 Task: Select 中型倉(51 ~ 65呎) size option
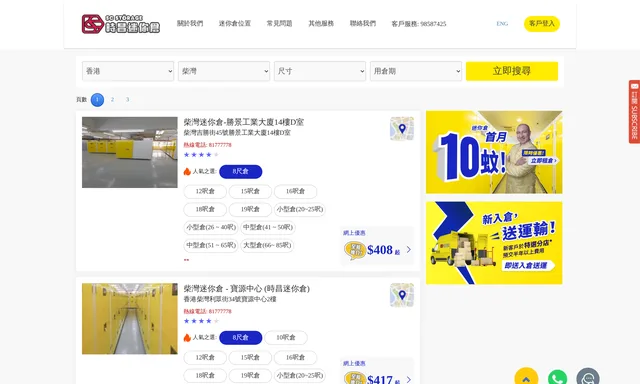pos(211,245)
